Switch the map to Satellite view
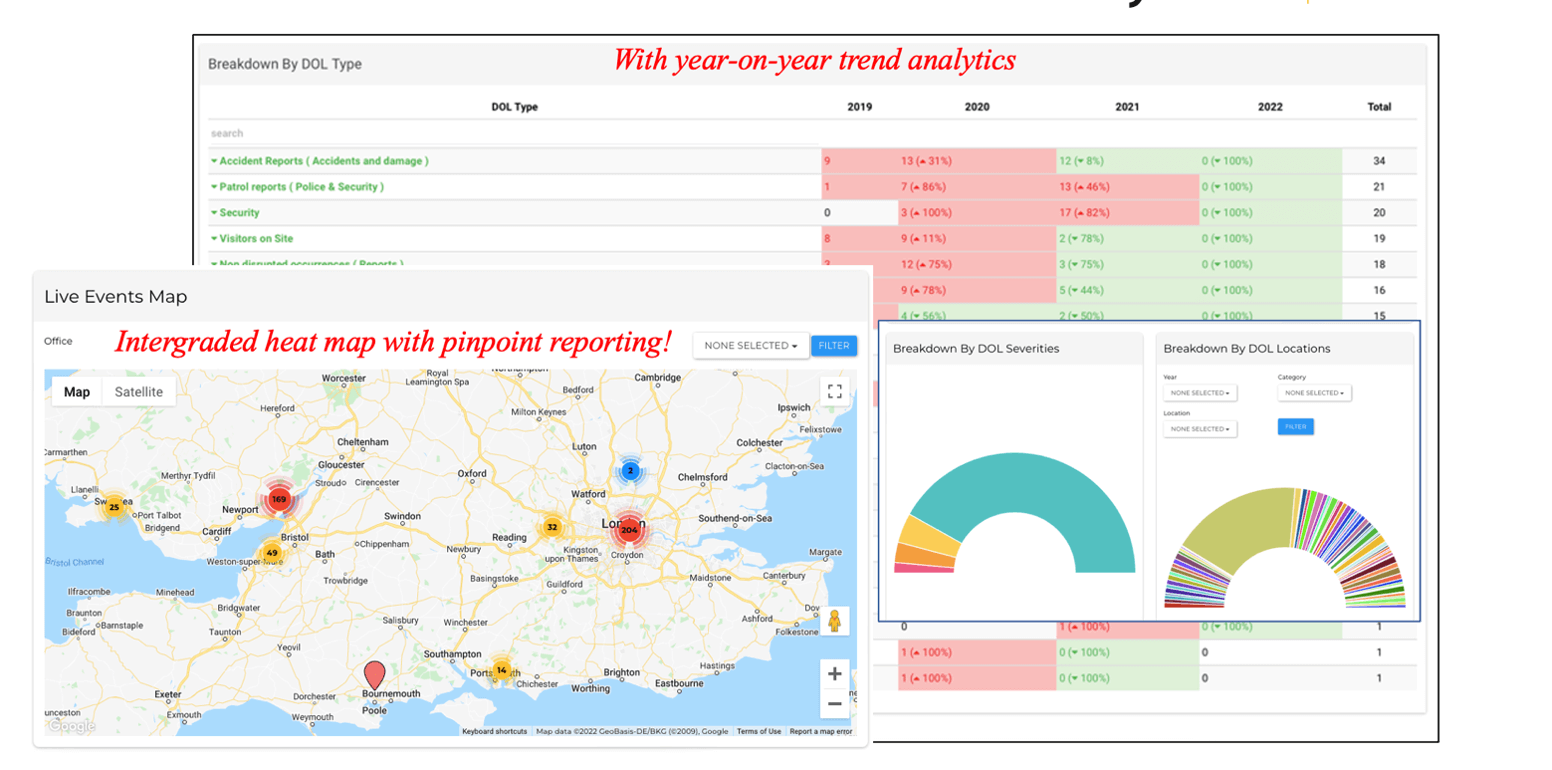Viewport: 1552px width, 770px height. 139,392
